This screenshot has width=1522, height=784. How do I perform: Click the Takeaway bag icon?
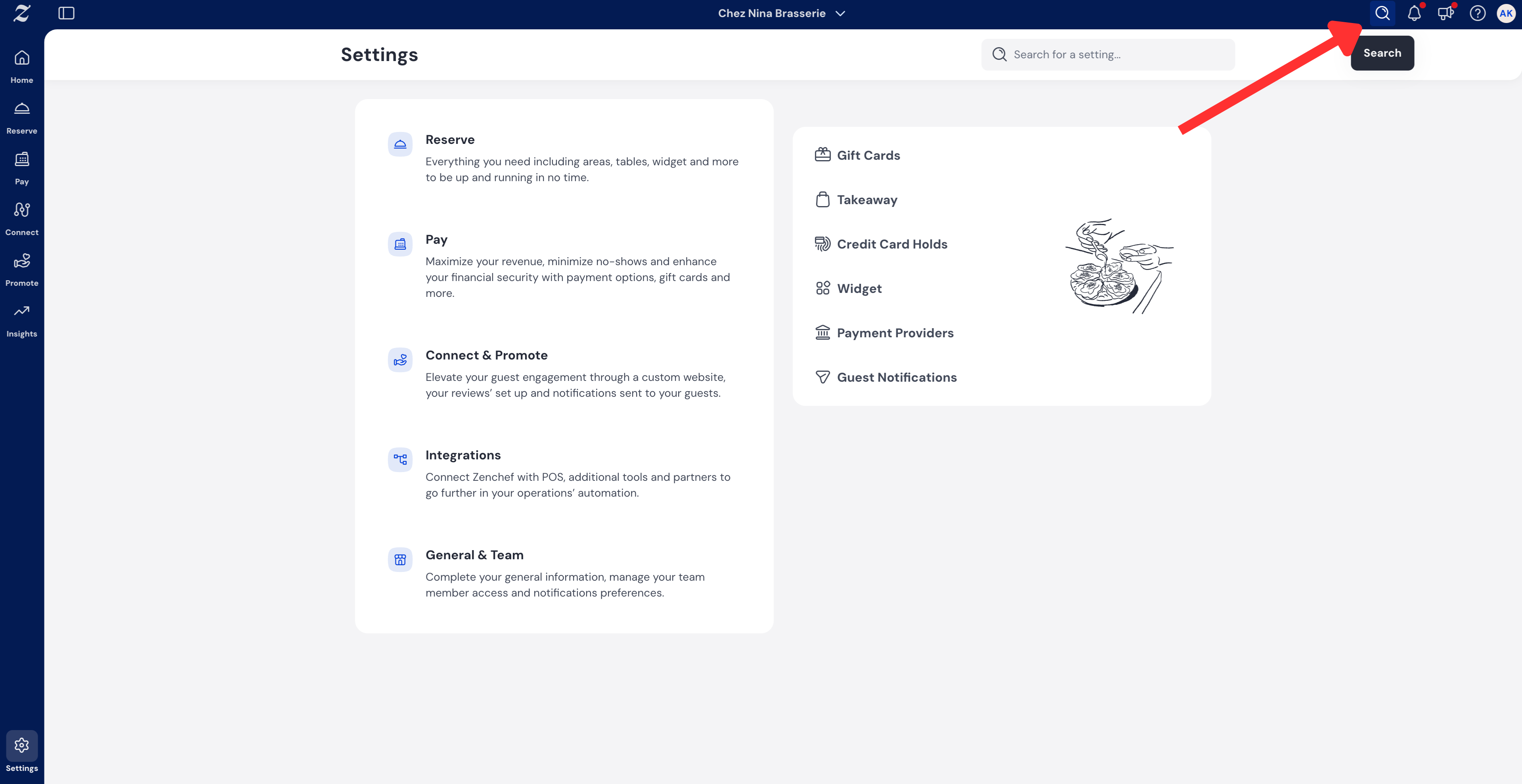point(822,200)
